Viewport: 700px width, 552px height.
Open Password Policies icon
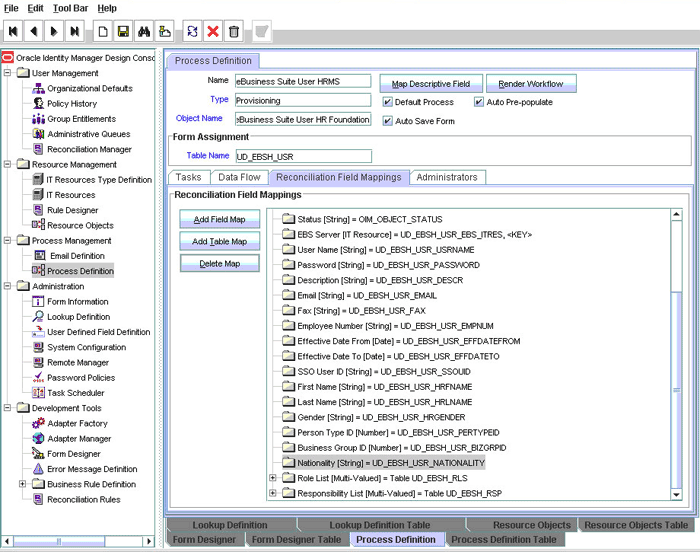[x=38, y=378]
